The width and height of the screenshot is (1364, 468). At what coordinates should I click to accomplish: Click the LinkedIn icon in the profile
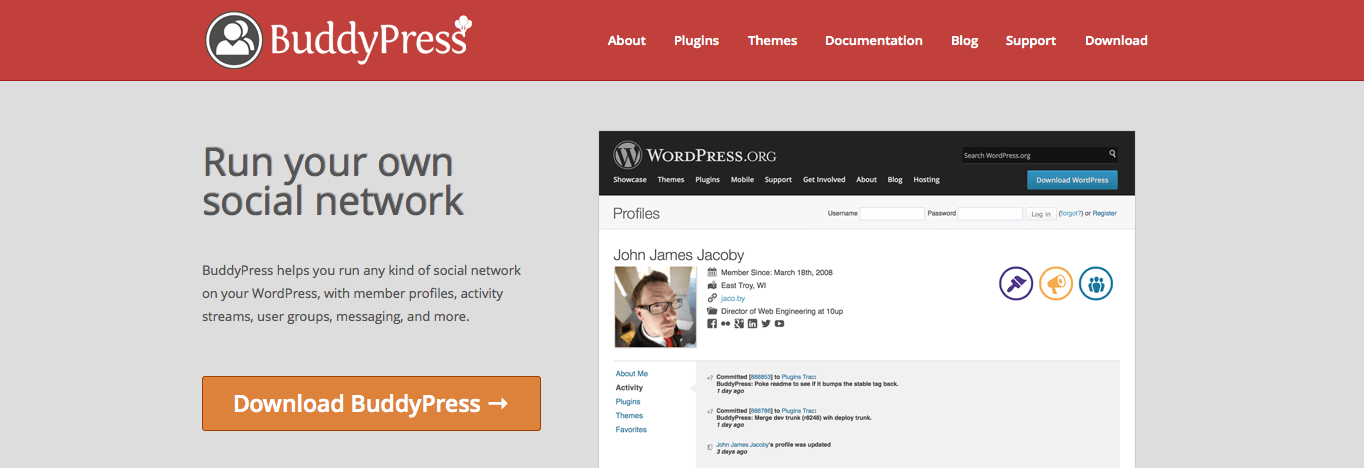(752, 324)
